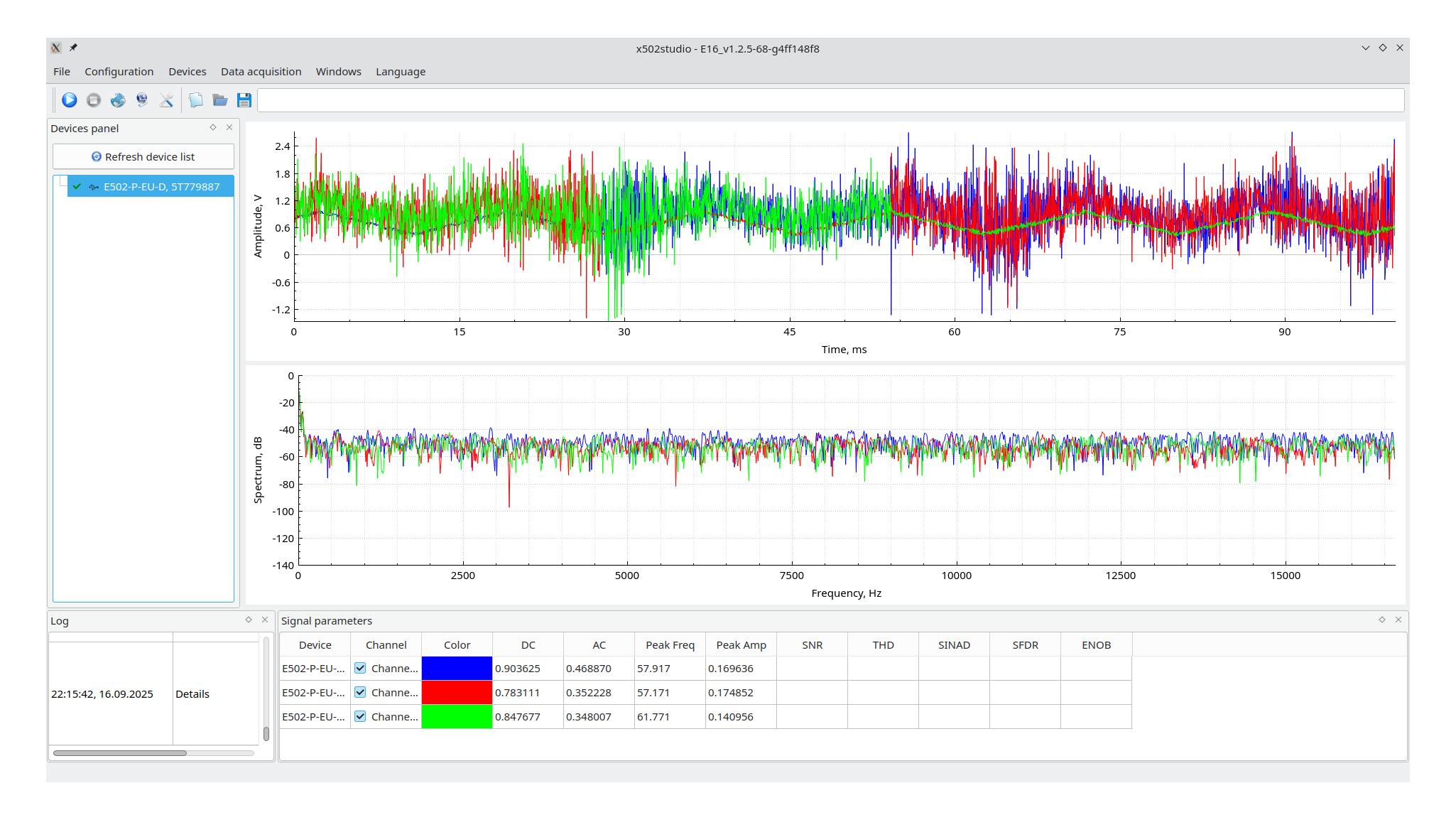
Task: Click the Details log entry
Action: coord(192,694)
